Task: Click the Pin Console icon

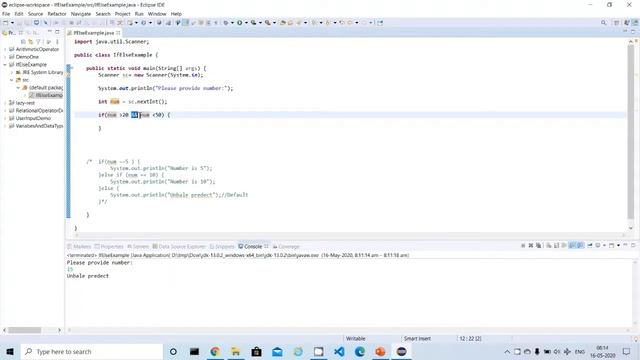Action: pos(590,246)
